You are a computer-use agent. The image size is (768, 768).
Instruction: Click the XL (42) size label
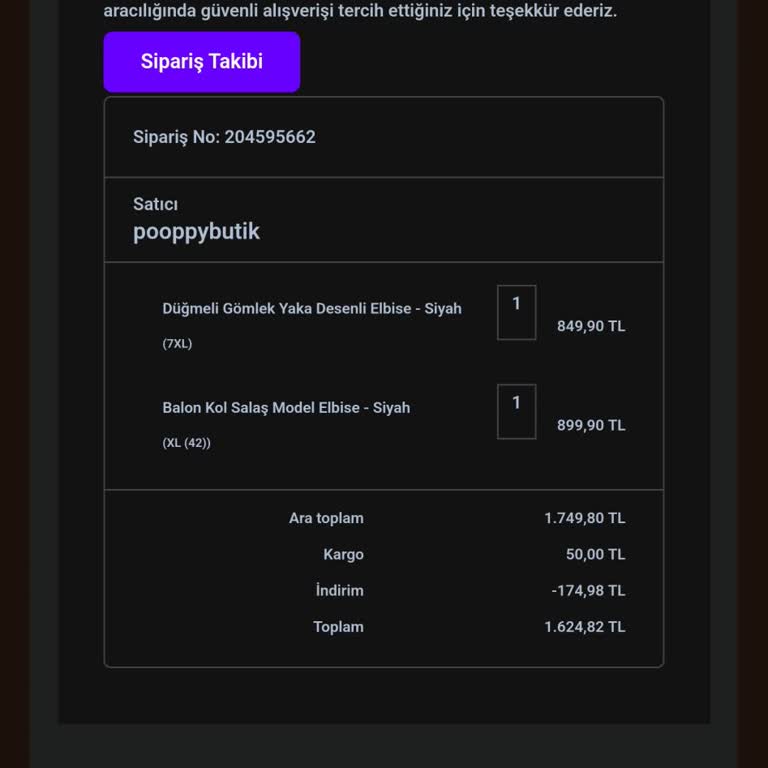(186, 443)
